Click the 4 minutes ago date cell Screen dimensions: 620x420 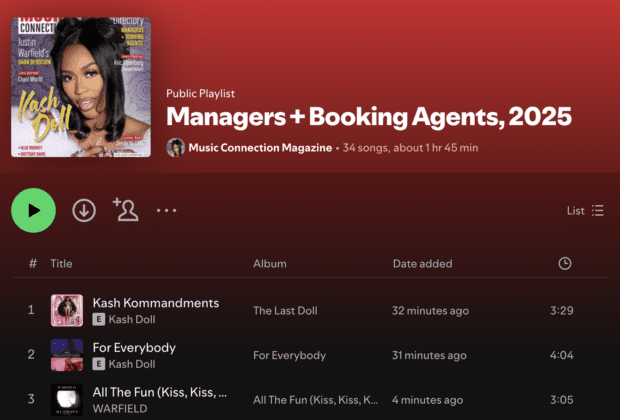pos(427,400)
